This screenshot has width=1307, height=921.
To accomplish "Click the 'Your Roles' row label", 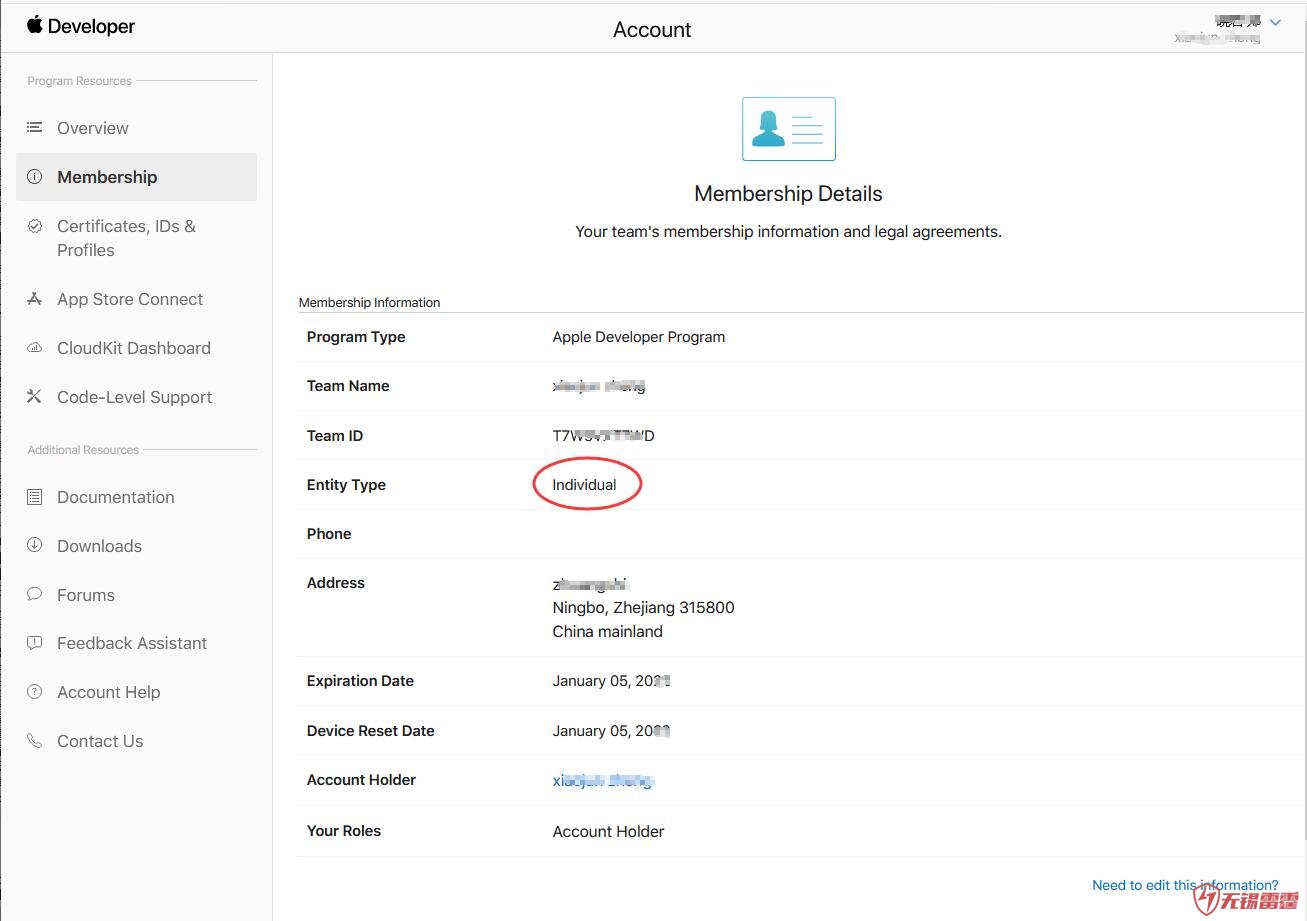I will 344,831.
